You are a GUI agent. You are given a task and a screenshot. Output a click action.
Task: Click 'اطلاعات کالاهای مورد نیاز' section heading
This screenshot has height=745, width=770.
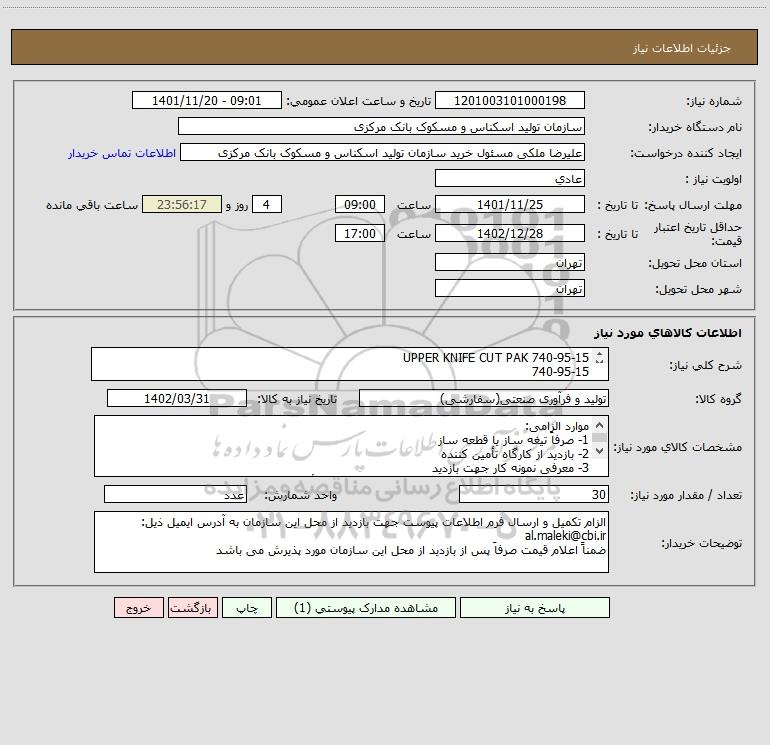pos(667,333)
